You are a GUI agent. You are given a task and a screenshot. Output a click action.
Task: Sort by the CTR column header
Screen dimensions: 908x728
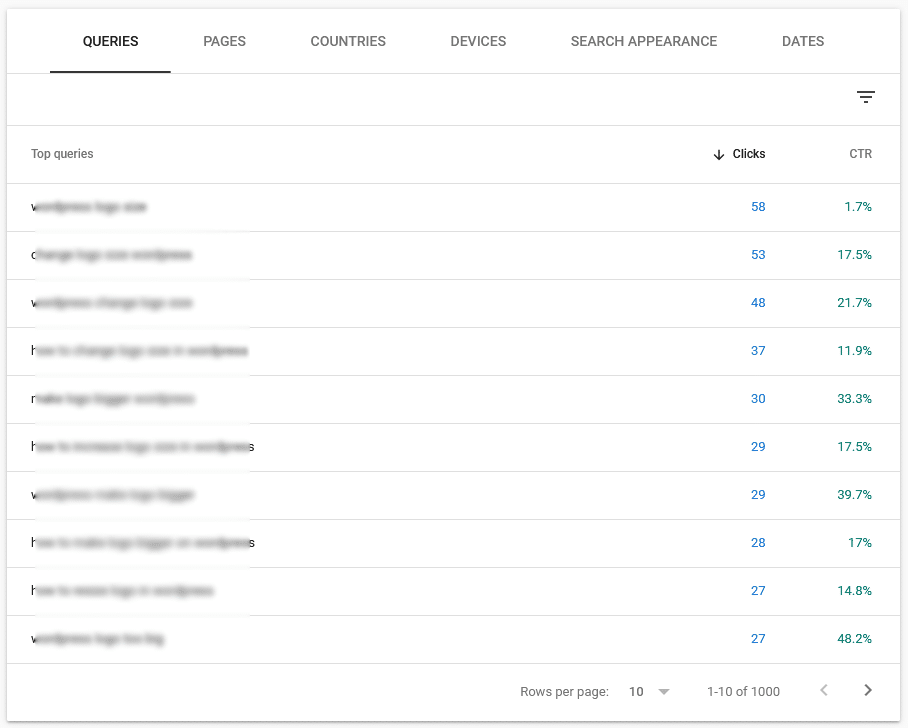pos(860,154)
